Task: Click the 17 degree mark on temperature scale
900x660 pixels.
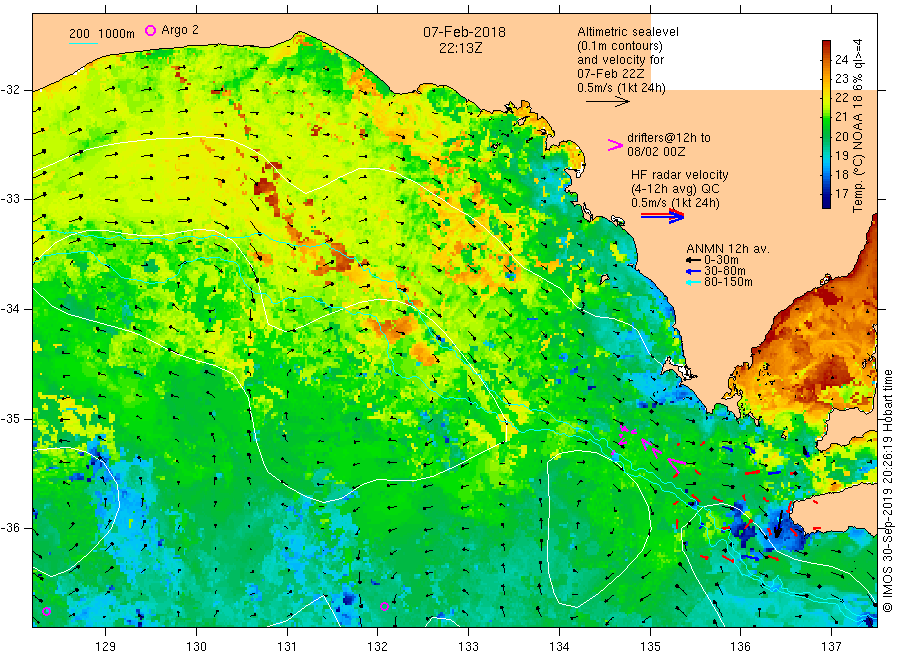Action: pos(841,193)
